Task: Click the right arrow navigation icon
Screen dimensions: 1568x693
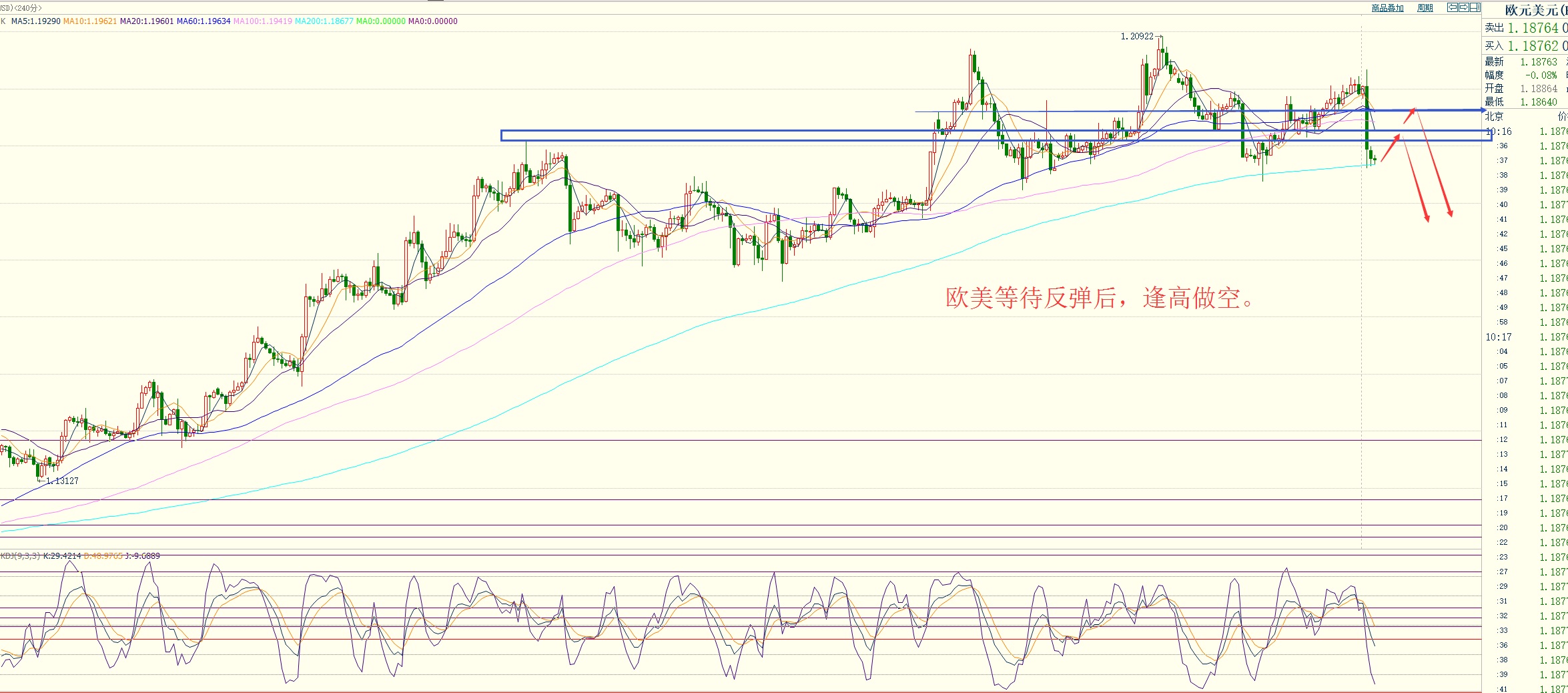Action: point(1463,7)
